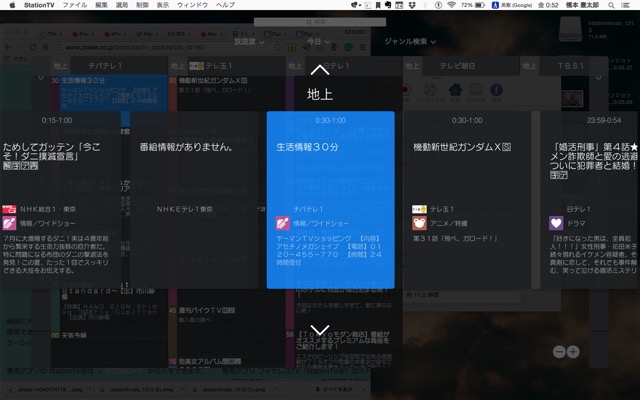The image size is (640, 400).
Task: Open the browser hamburger menu icon
Action: tap(362, 47)
